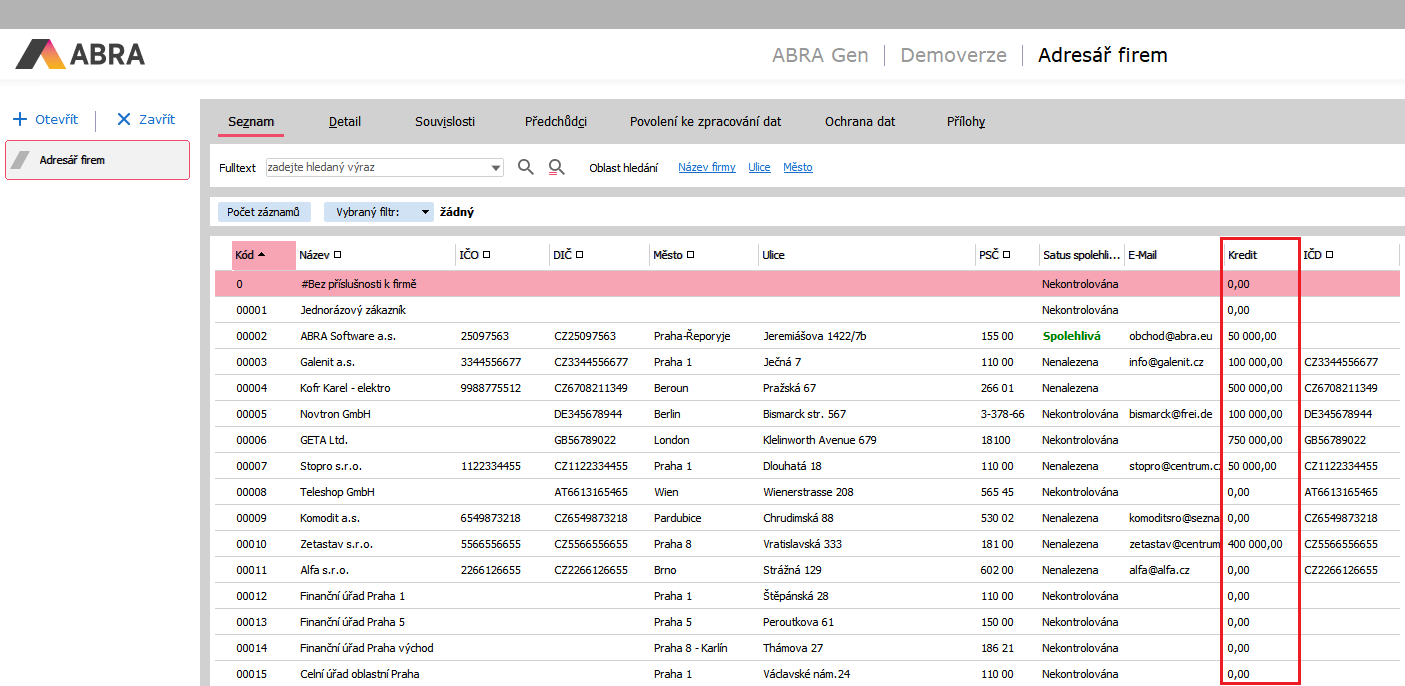This screenshot has width=1405, height=686.
Task: Select the Adresář firem sidebar item
Action: tap(97, 160)
